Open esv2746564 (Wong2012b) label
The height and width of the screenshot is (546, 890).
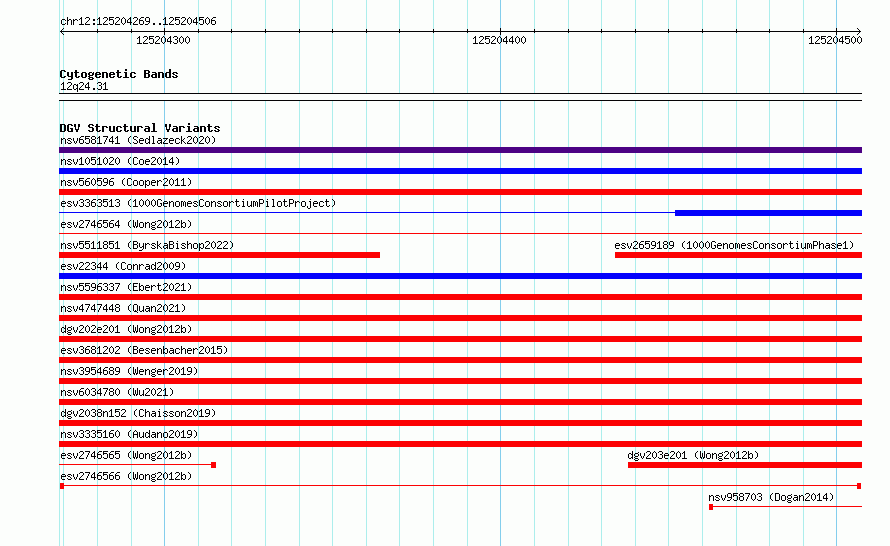click(126, 224)
